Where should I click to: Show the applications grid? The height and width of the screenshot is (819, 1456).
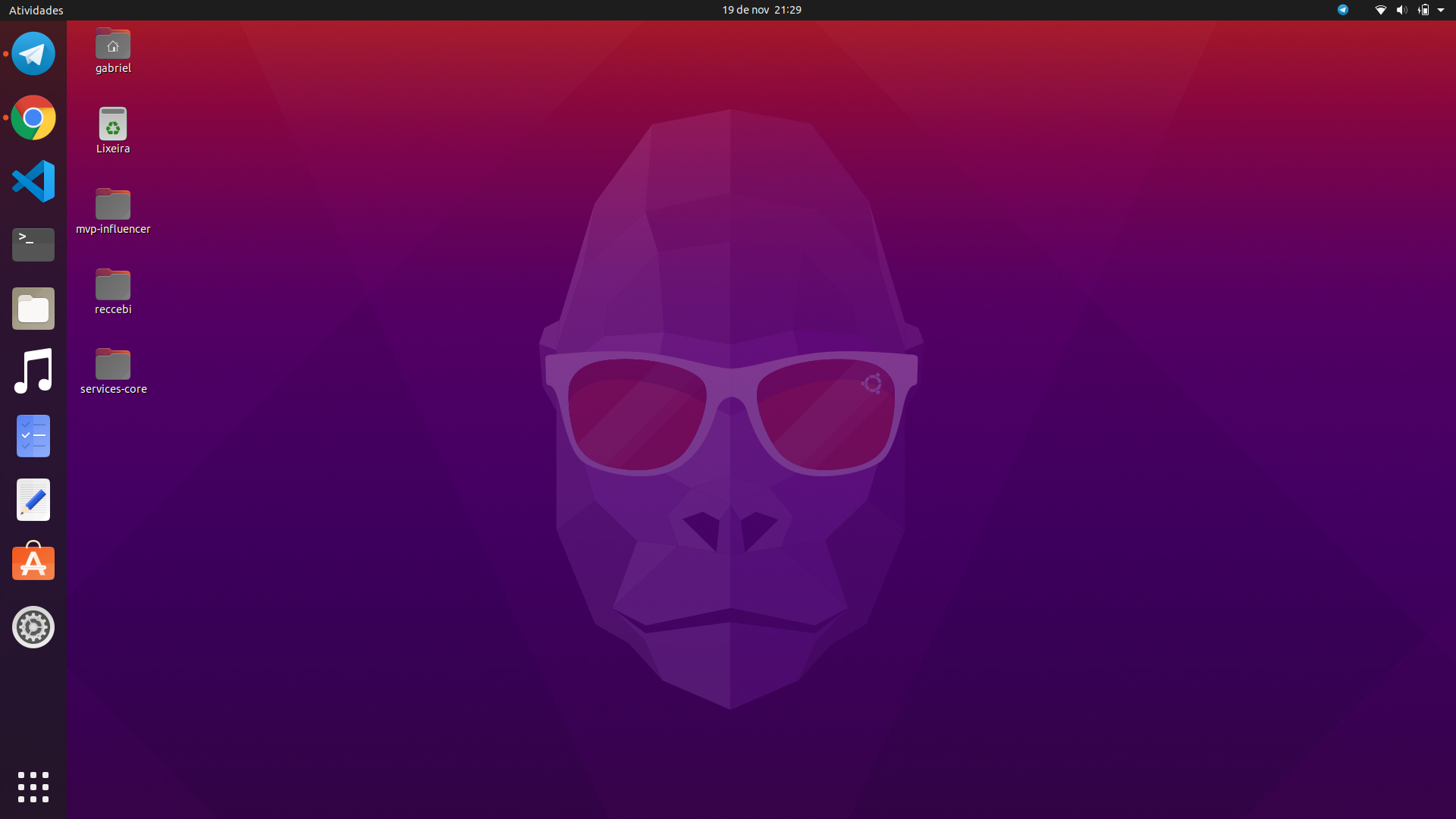point(33,787)
